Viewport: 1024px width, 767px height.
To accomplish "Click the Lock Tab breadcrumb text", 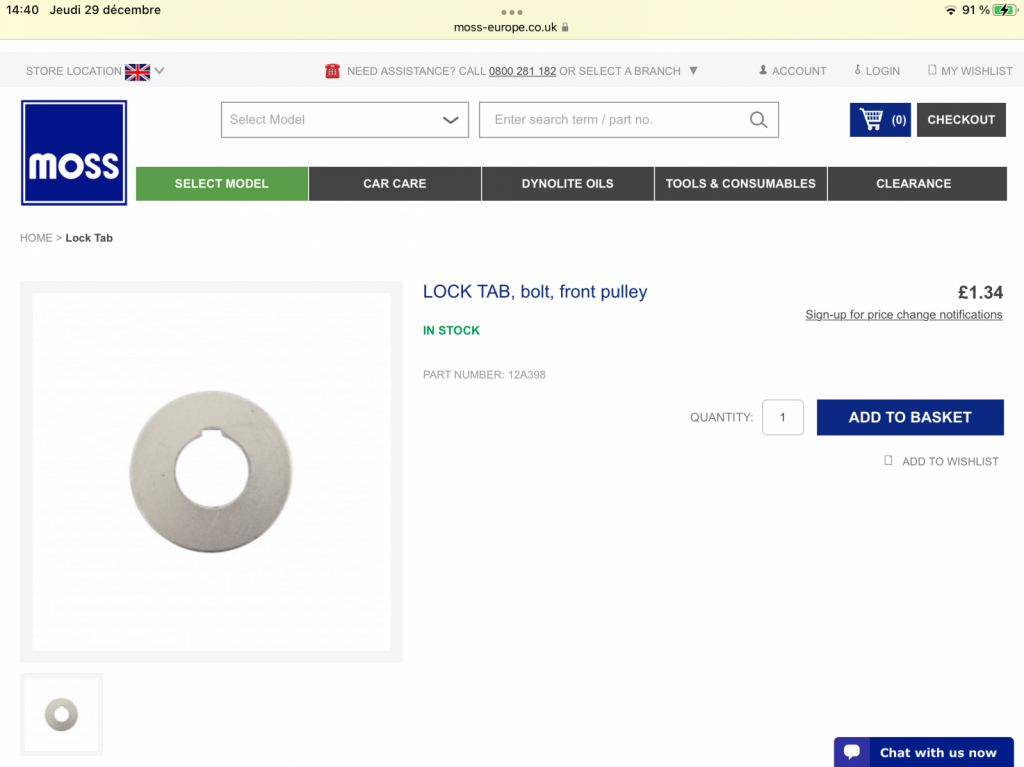I will tap(89, 238).
